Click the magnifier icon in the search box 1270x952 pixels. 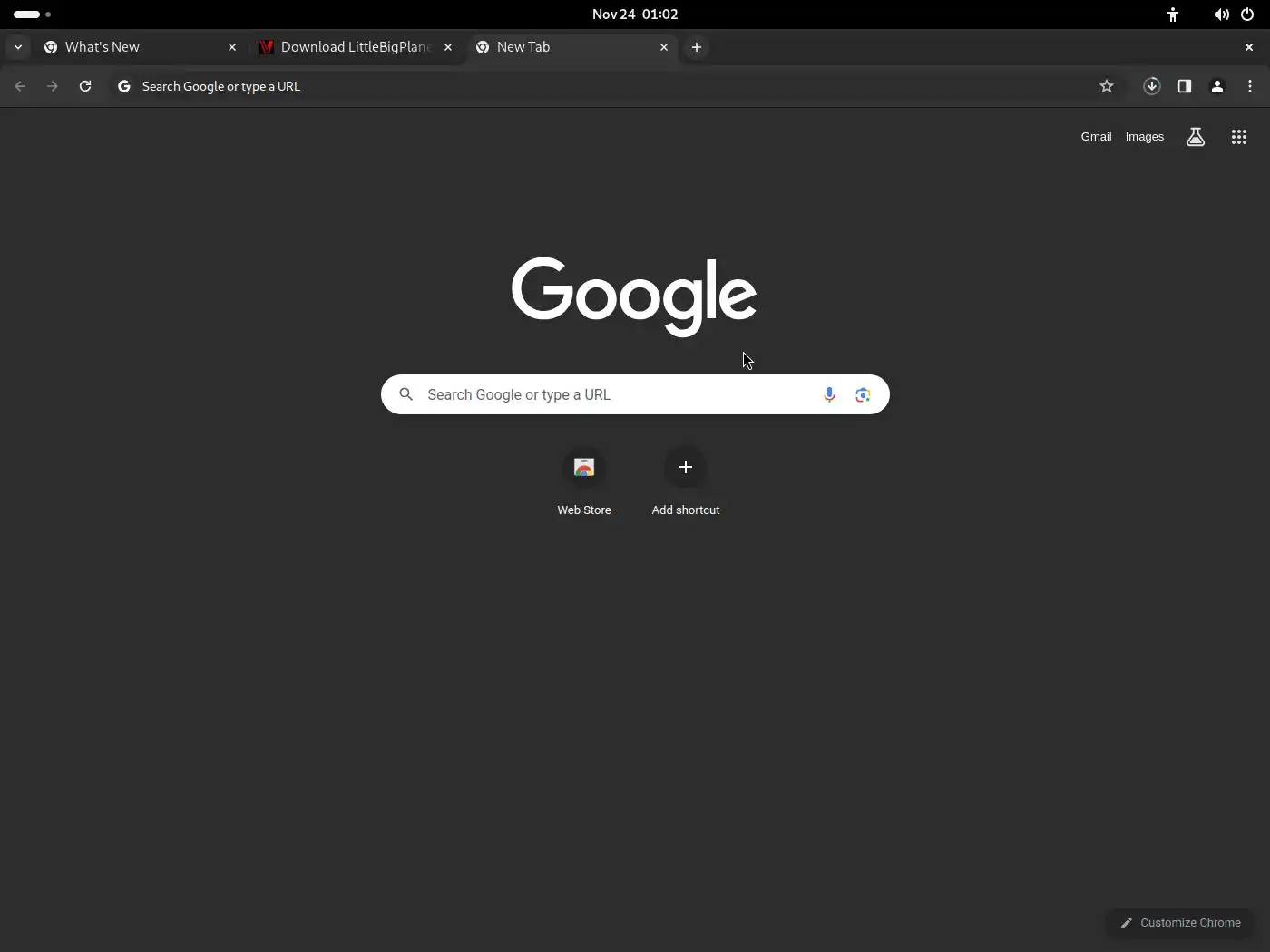point(406,394)
